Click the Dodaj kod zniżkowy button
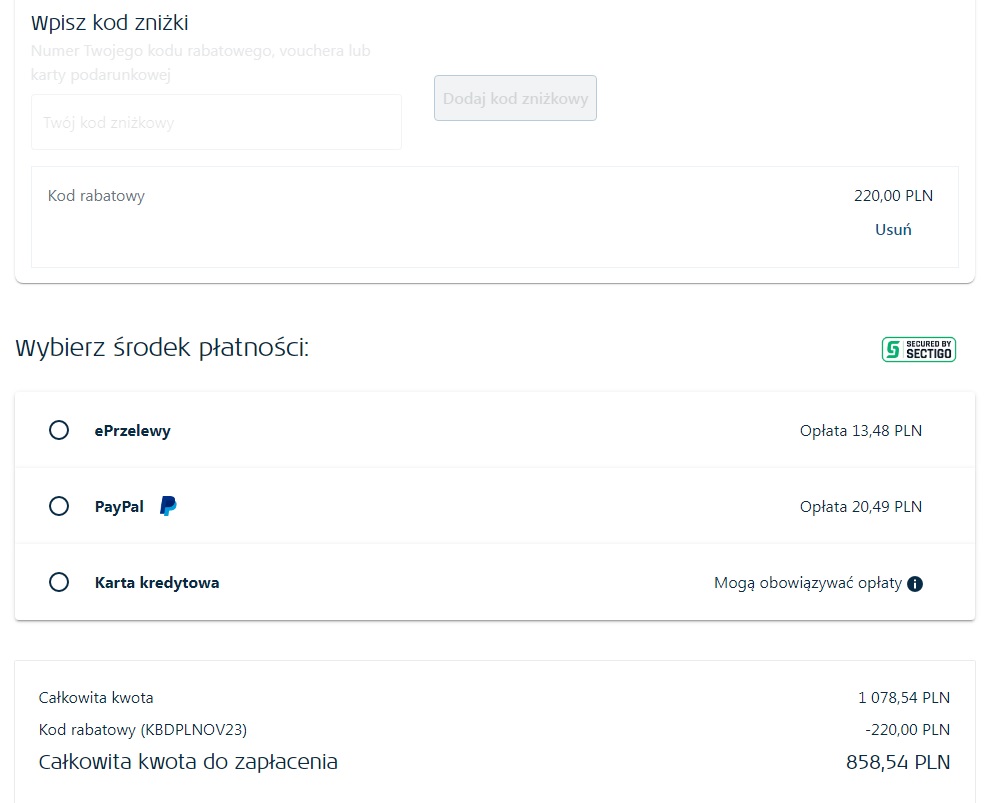This screenshot has height=803, width=984. coord(515,98)
